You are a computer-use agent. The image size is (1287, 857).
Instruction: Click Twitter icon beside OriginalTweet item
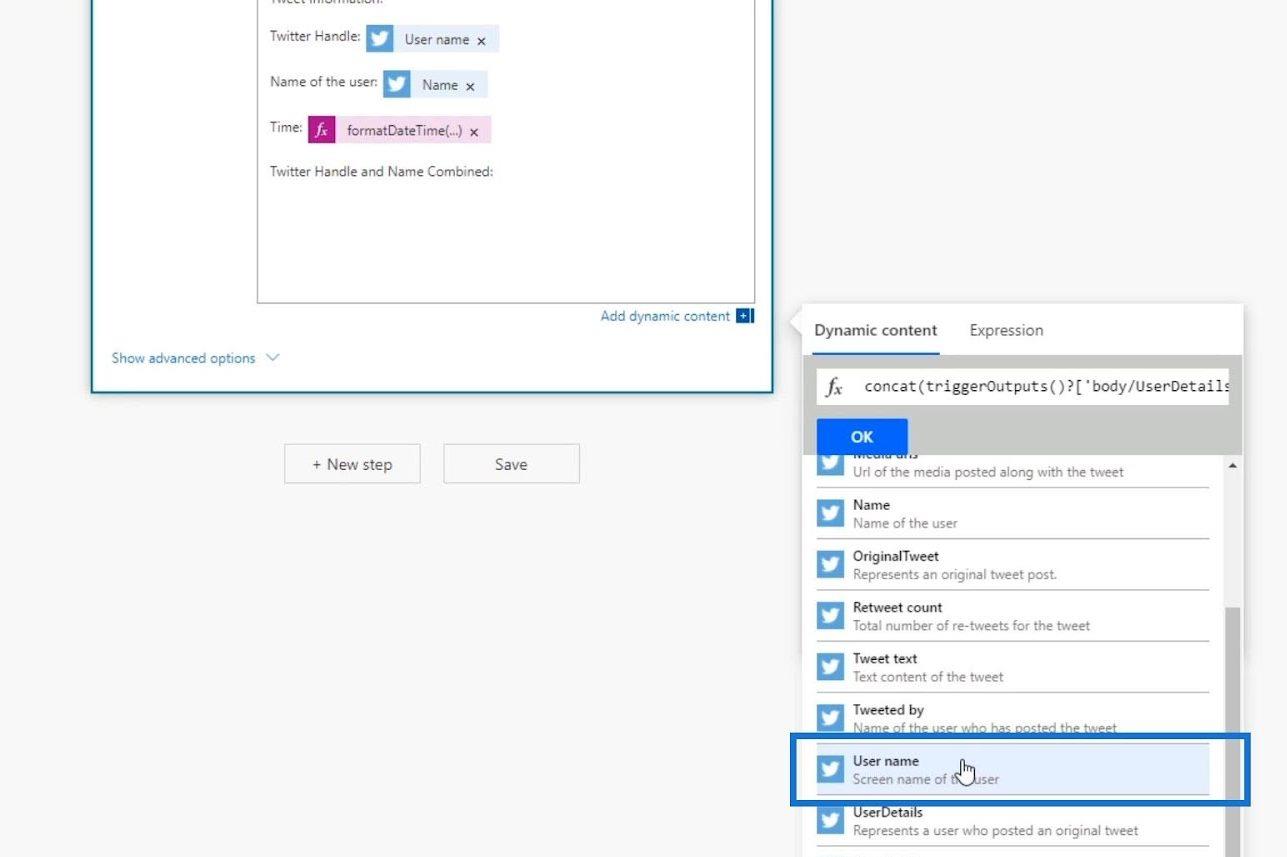(x=830, y=564)
